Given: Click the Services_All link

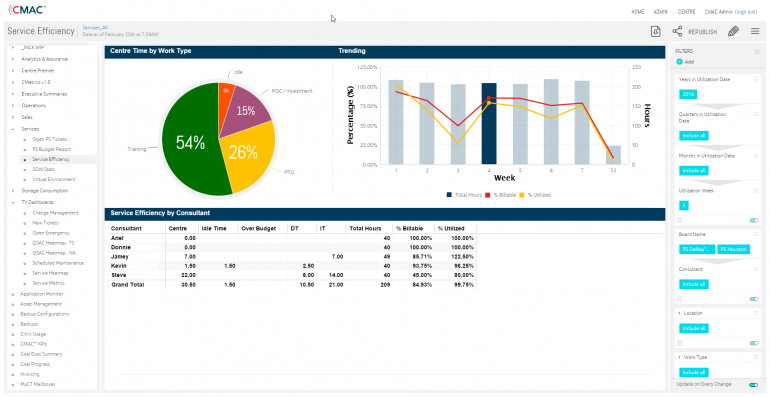Looking at the screenshot, I should tap(95, 28).
